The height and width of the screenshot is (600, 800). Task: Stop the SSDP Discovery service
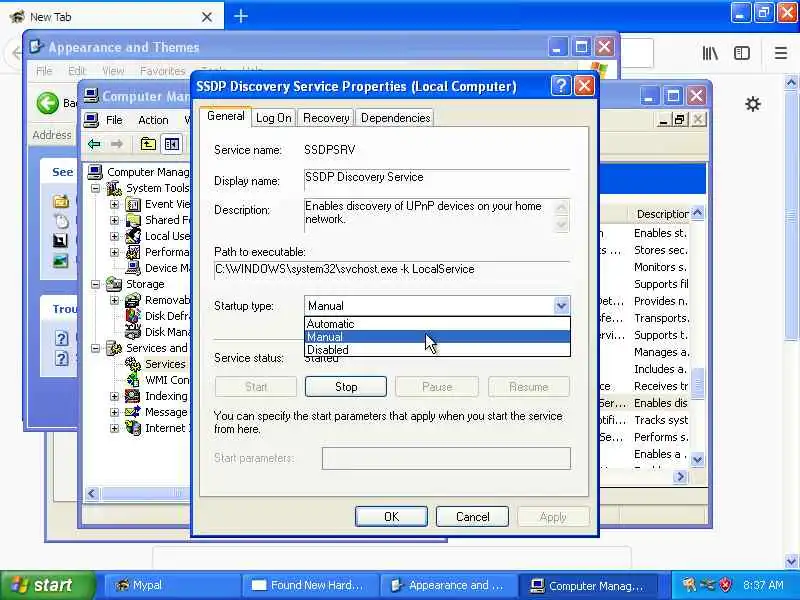pos(345,387)
